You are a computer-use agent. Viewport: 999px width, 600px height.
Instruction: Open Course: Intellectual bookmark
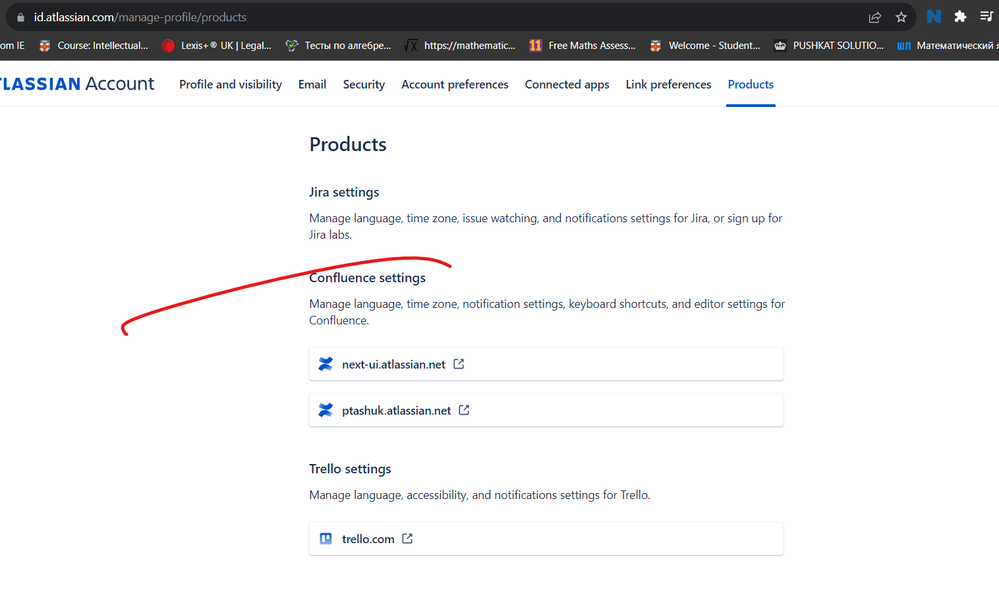click(94, 45)
